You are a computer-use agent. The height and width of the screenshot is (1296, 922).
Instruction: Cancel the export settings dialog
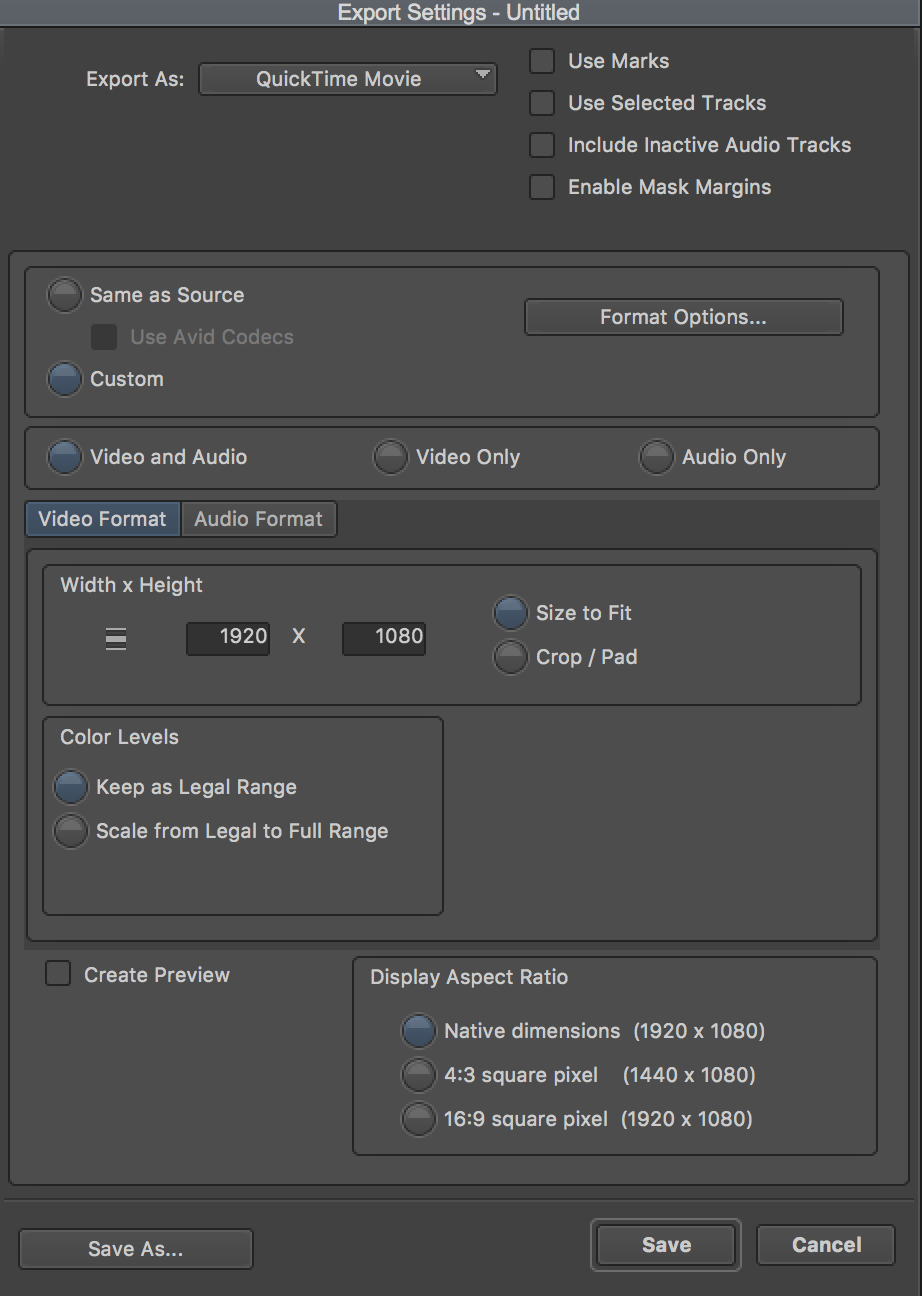pos(826,1245)
